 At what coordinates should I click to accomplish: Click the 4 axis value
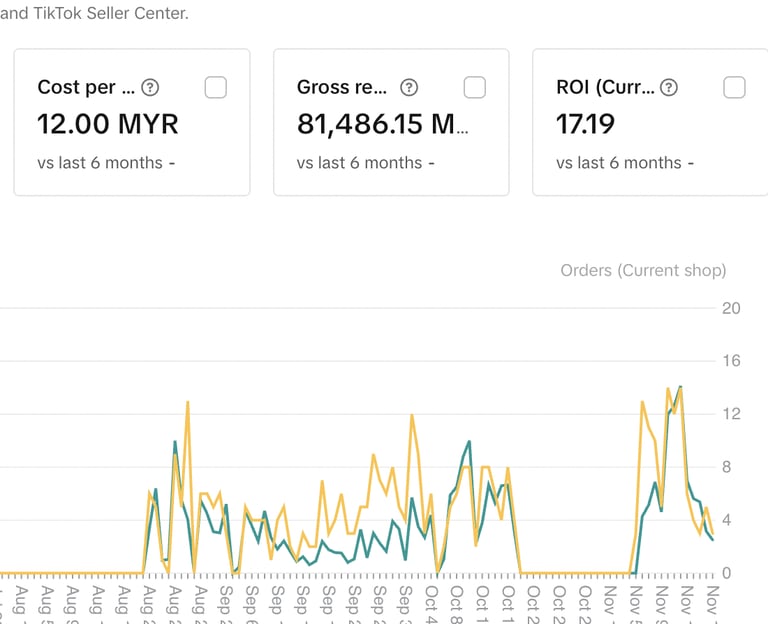coord(726,520)
